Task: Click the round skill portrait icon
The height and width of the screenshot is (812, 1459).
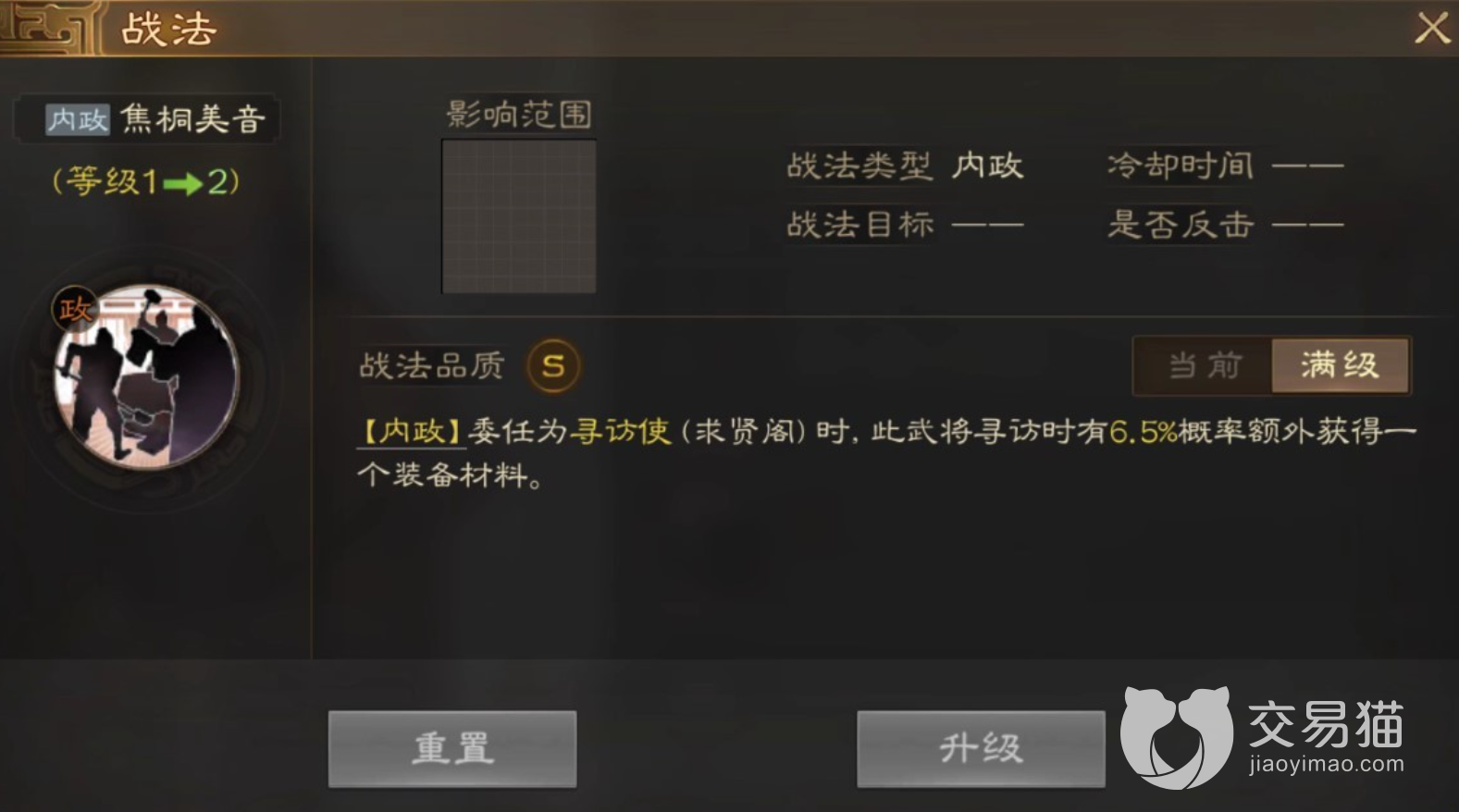Action: pos(146,375)
